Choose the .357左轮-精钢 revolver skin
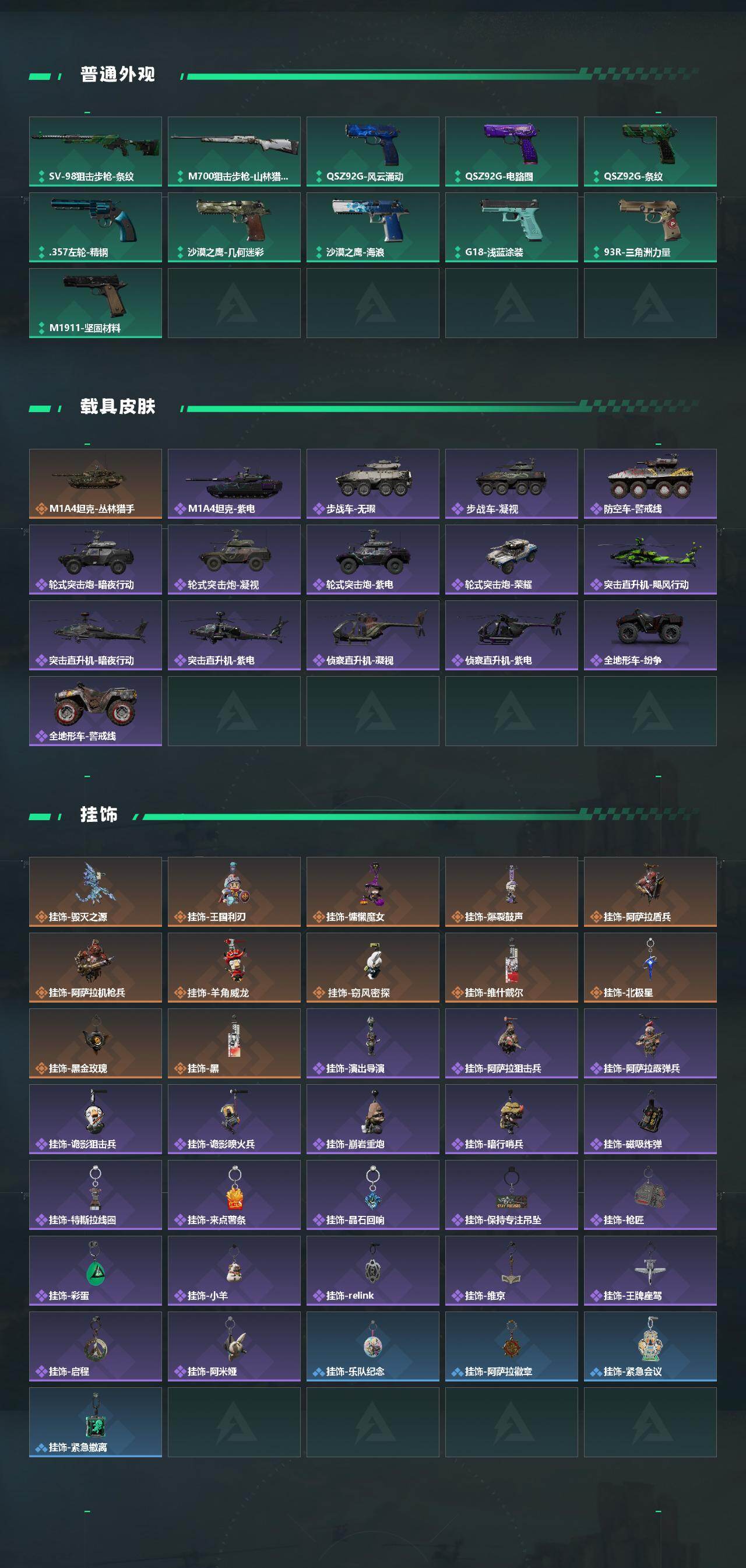This screenshot has width=746, height=1568. (x=96, y=227)
